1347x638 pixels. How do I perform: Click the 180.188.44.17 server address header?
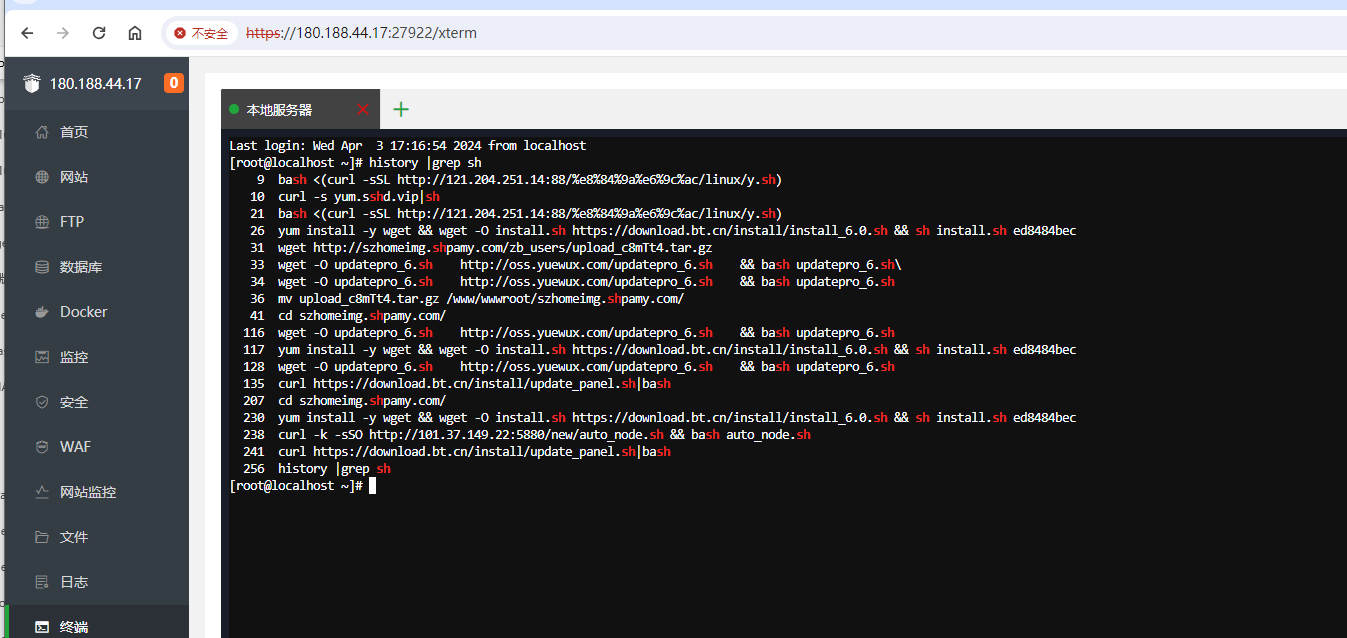[x=96, y=84]
